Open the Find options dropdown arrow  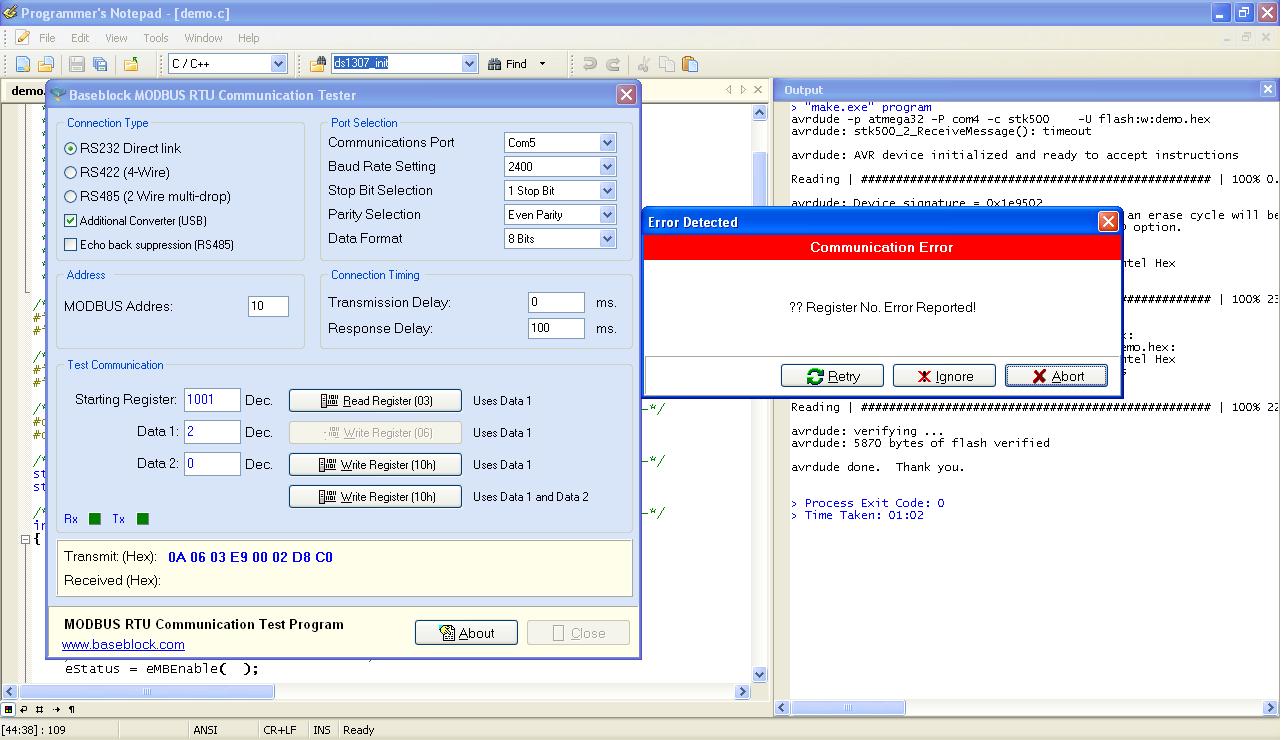click(x=543, y=64)
